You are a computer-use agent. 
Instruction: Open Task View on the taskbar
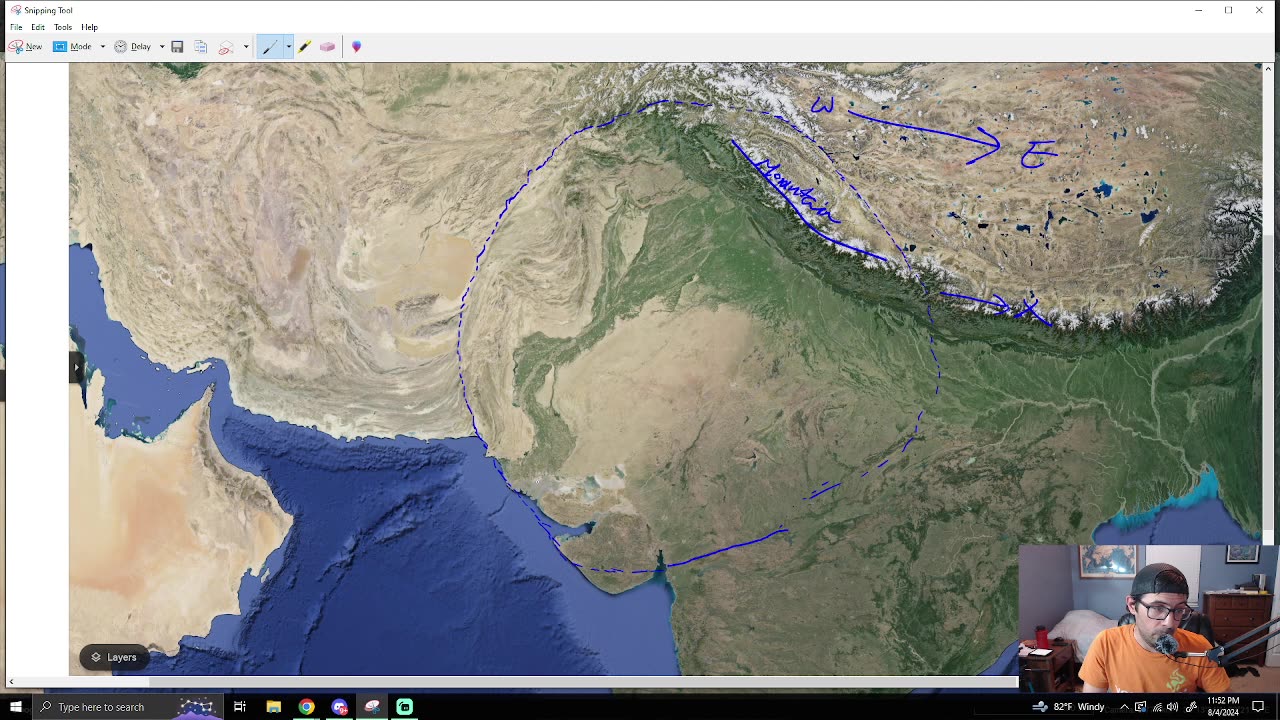pos(240,707)
